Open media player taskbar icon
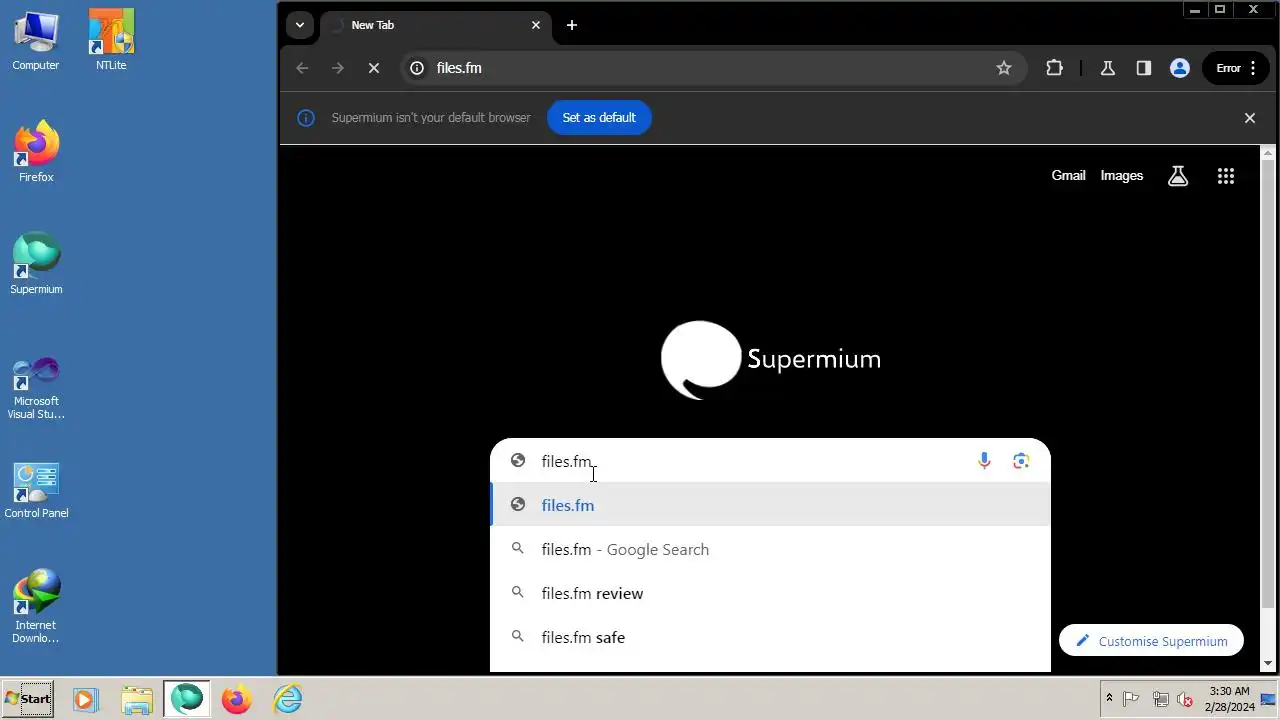The height and width of the screenshot is (720, 1280). 85,699
